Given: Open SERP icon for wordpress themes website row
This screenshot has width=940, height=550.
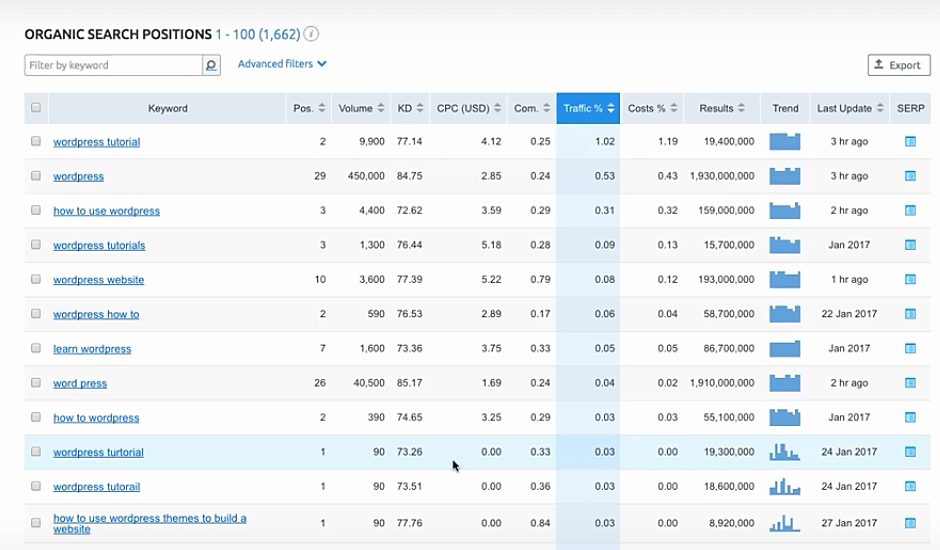Looking at the screenshot, I should coord(910,523).
